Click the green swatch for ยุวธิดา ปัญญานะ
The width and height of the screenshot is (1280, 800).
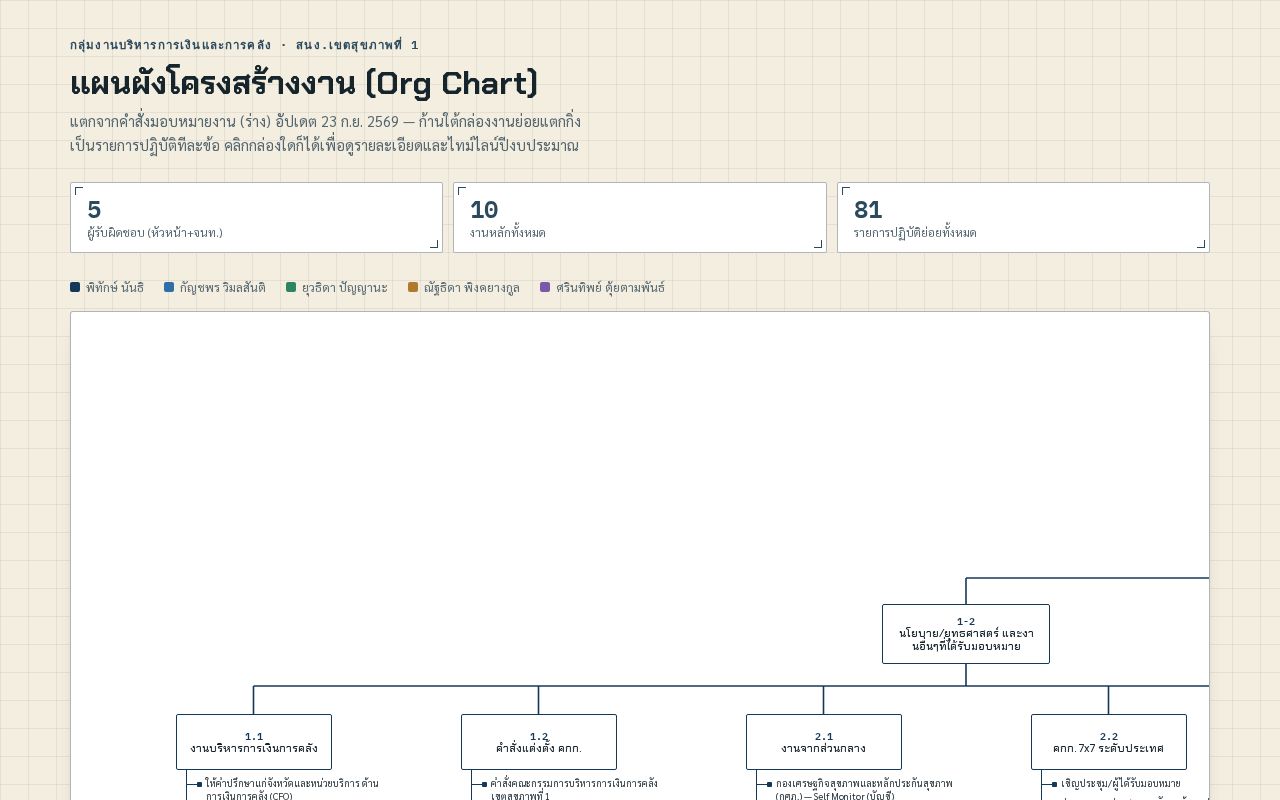(x=291, y=287)
